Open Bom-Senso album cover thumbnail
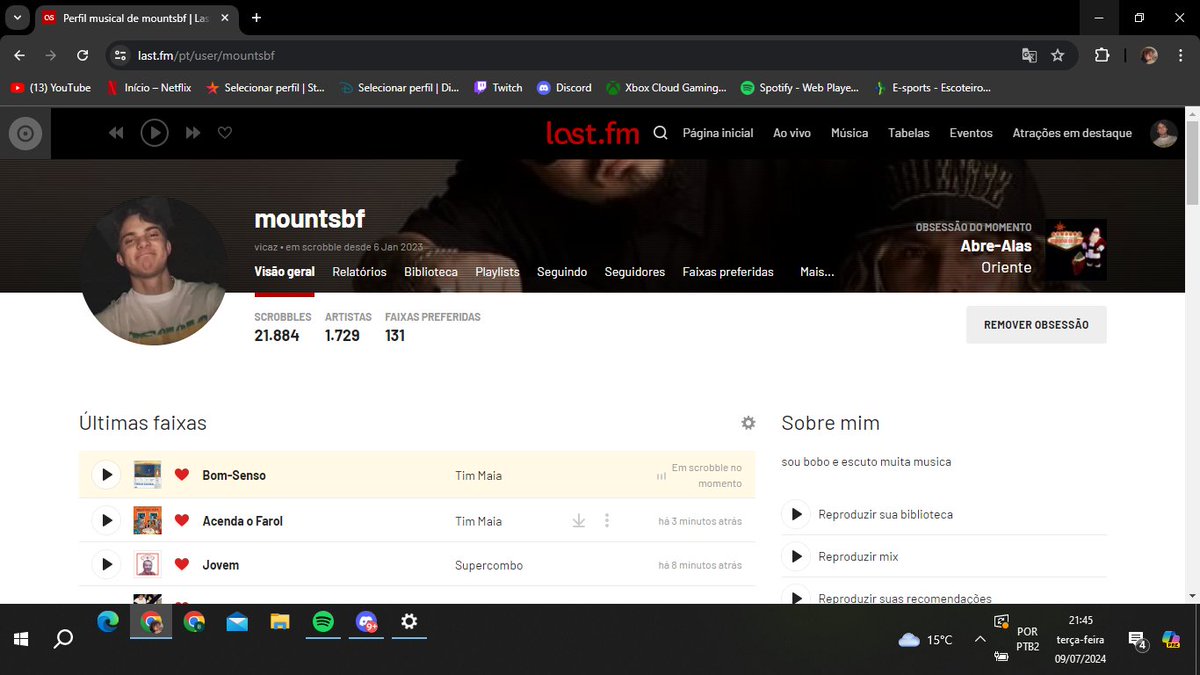This screenshot has width=1200, height=675. click(x=147, y=475)
